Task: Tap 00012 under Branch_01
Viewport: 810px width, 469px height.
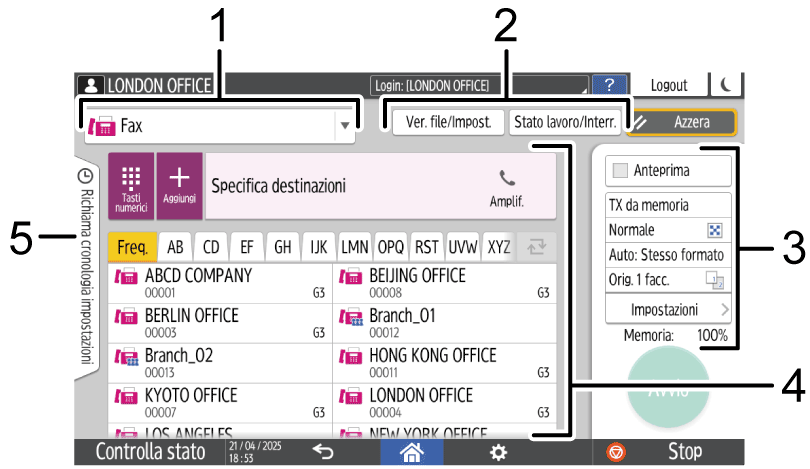Action: (x=384, y=333)
